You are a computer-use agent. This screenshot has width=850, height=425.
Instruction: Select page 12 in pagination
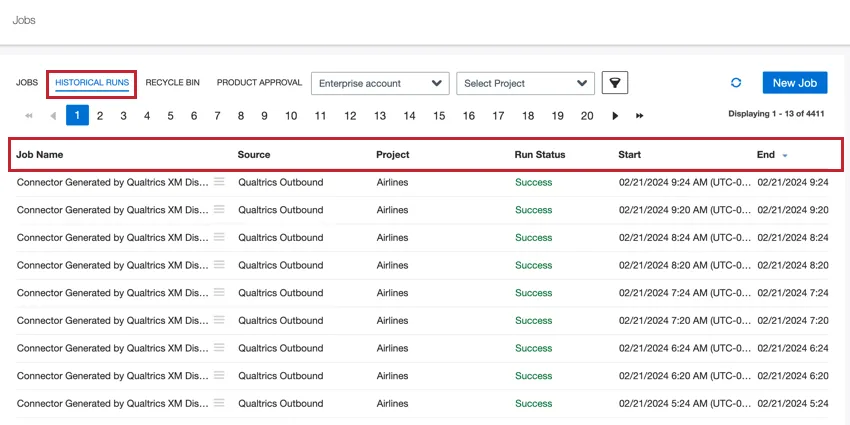[350, 116]
